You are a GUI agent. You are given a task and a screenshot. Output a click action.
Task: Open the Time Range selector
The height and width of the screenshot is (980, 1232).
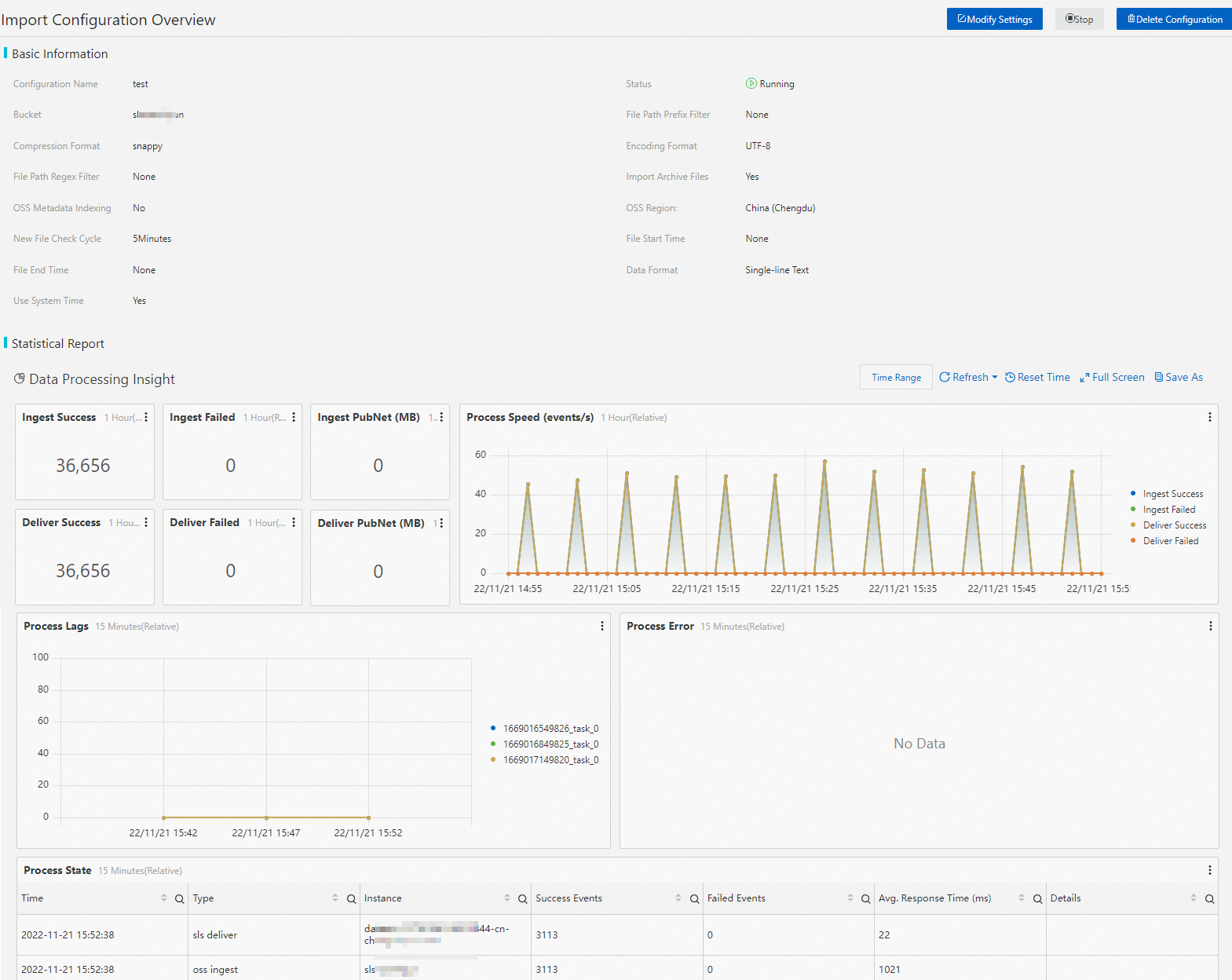point(896,378)
